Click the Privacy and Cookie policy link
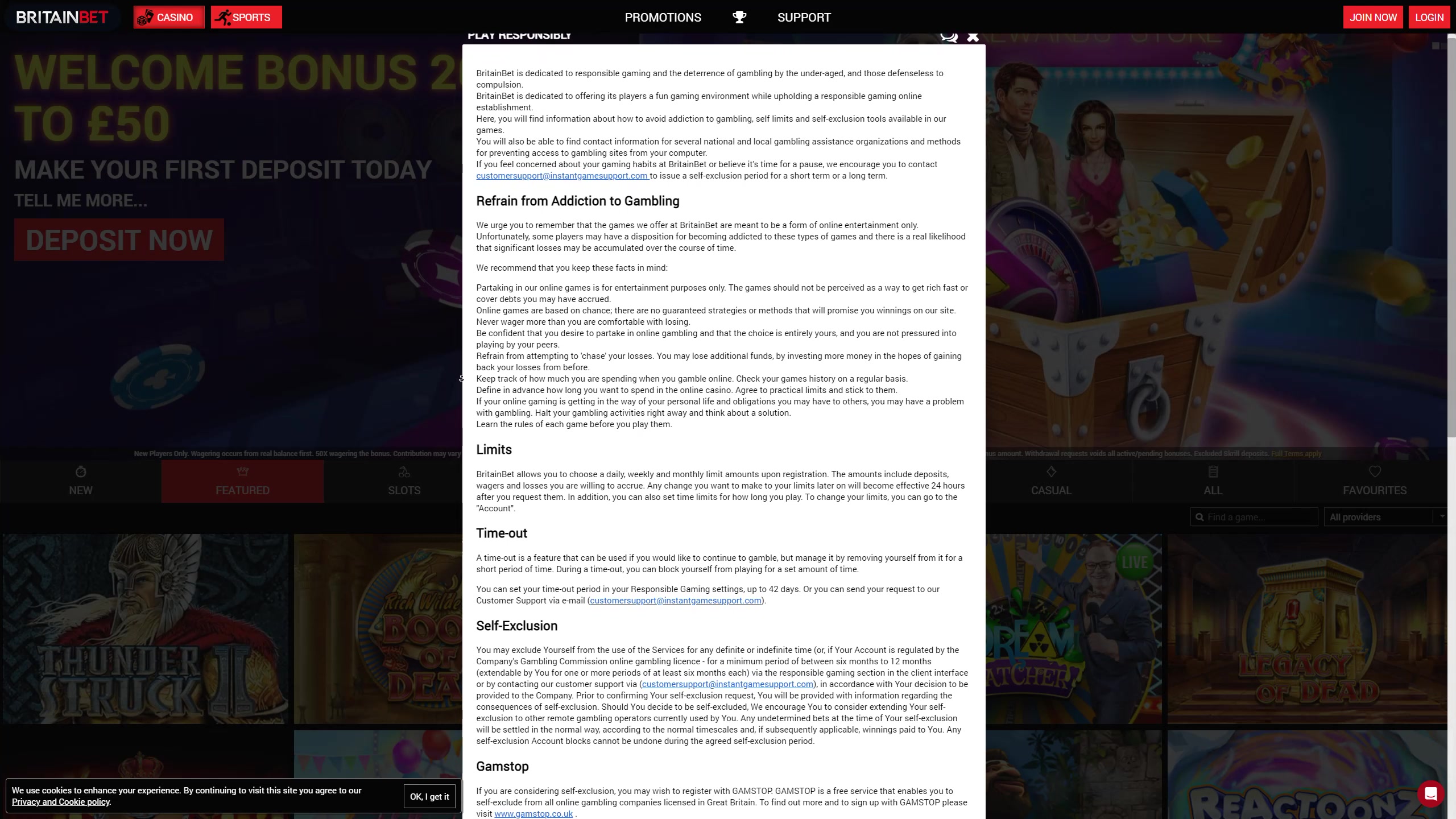 pyautogui.click(x=61, y=802)
